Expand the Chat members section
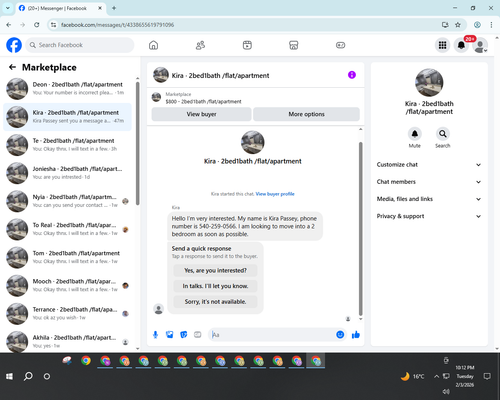This screenshot has height=400, width=500. coord(429,182)
